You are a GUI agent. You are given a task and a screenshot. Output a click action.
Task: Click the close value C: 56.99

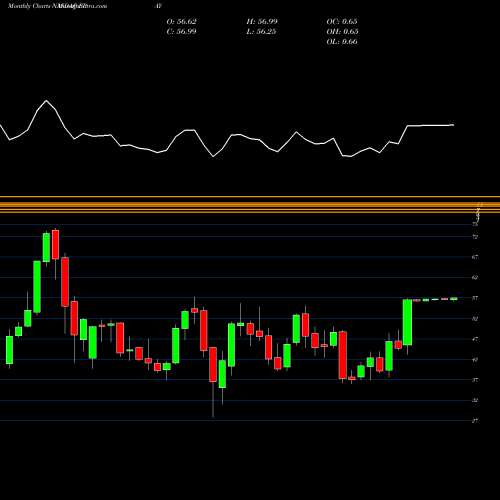click(181, 32)
